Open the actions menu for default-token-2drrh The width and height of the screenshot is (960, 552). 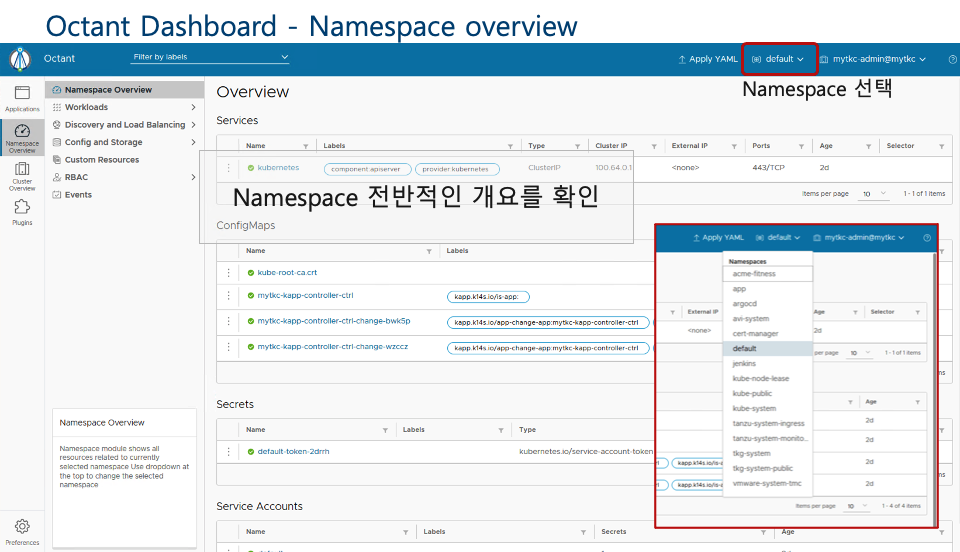228,452
